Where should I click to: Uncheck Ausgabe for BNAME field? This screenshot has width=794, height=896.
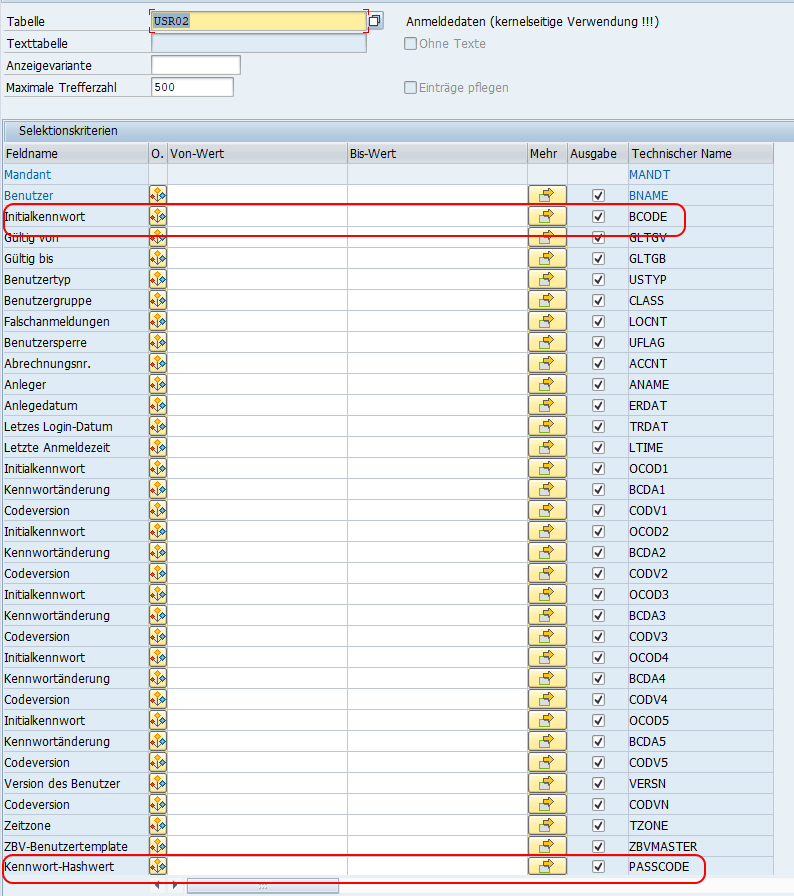(598, 195)
